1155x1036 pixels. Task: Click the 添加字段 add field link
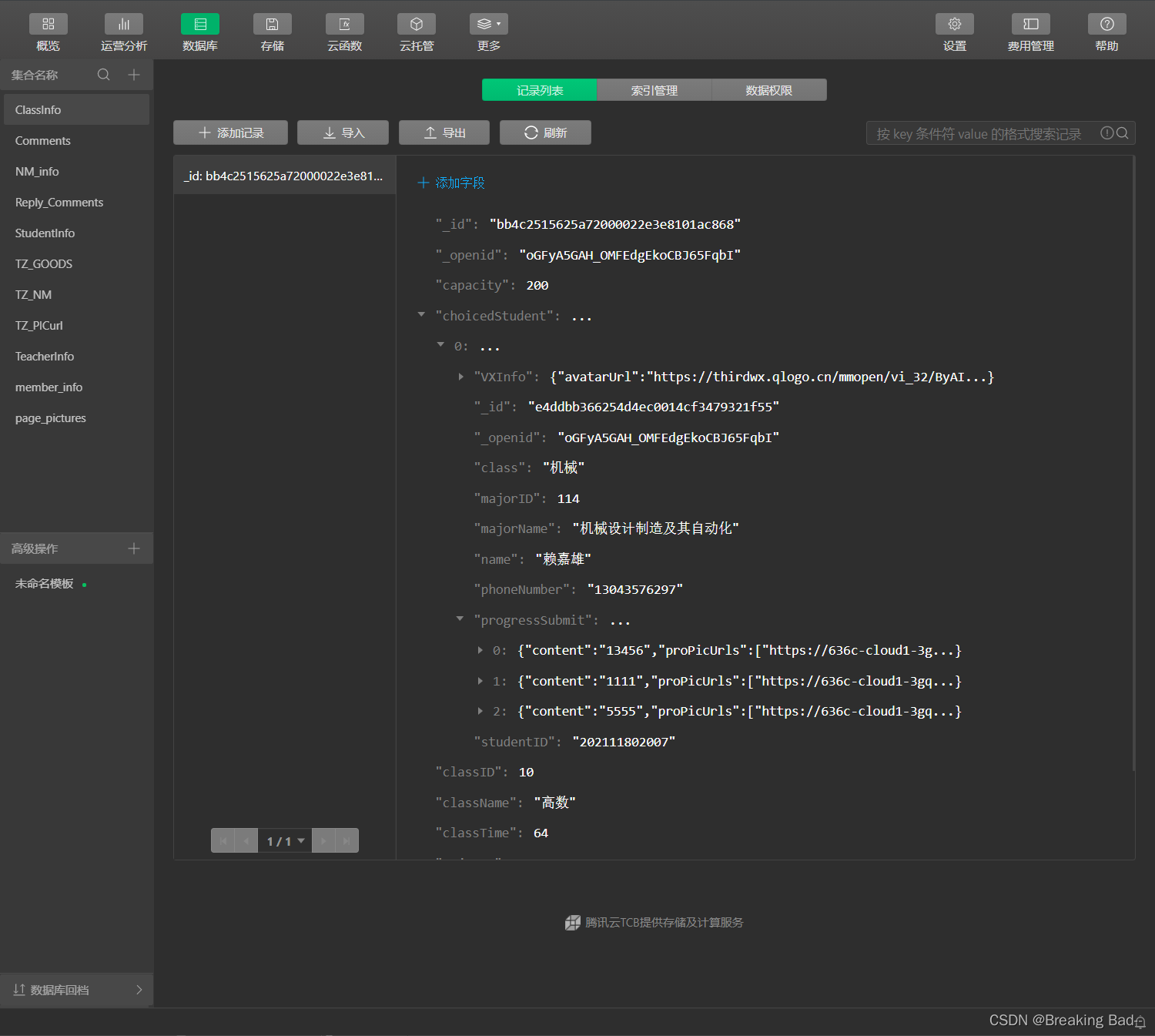pyautogui.click(x=451, y=183)
